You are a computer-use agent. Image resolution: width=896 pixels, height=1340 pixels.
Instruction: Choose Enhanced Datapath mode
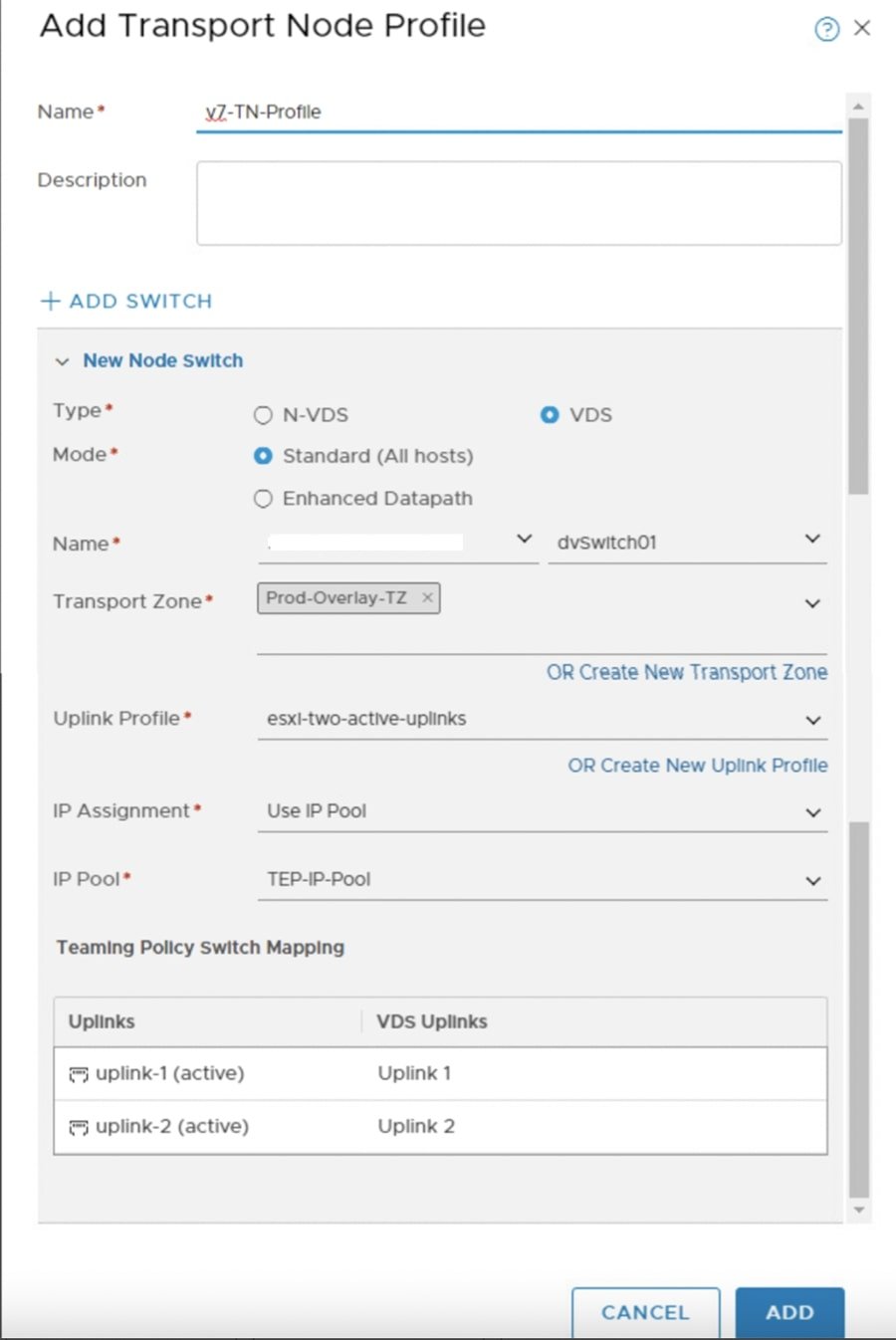coord(263,499)
